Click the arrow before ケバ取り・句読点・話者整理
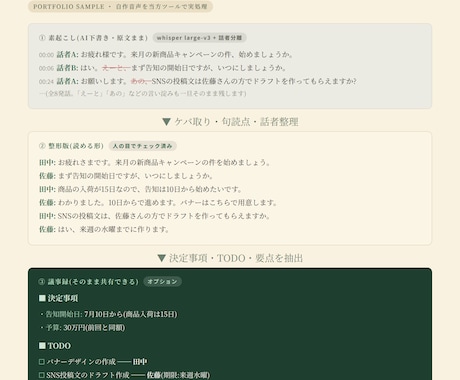 166,122
